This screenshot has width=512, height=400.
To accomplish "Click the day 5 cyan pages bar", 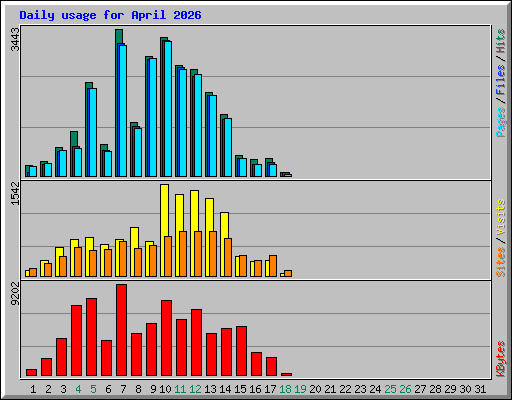I will 93,133.
